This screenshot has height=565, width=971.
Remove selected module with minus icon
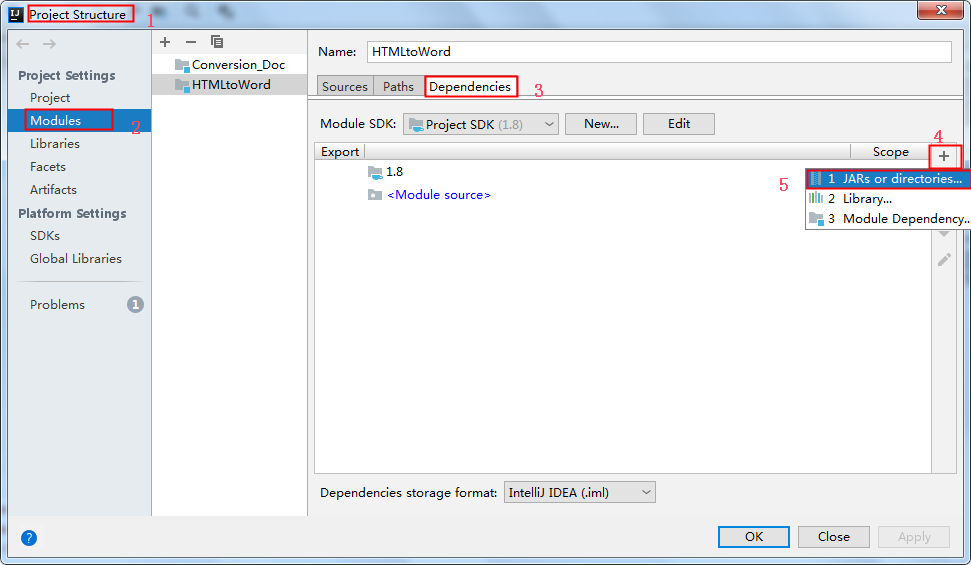[191, 42]
